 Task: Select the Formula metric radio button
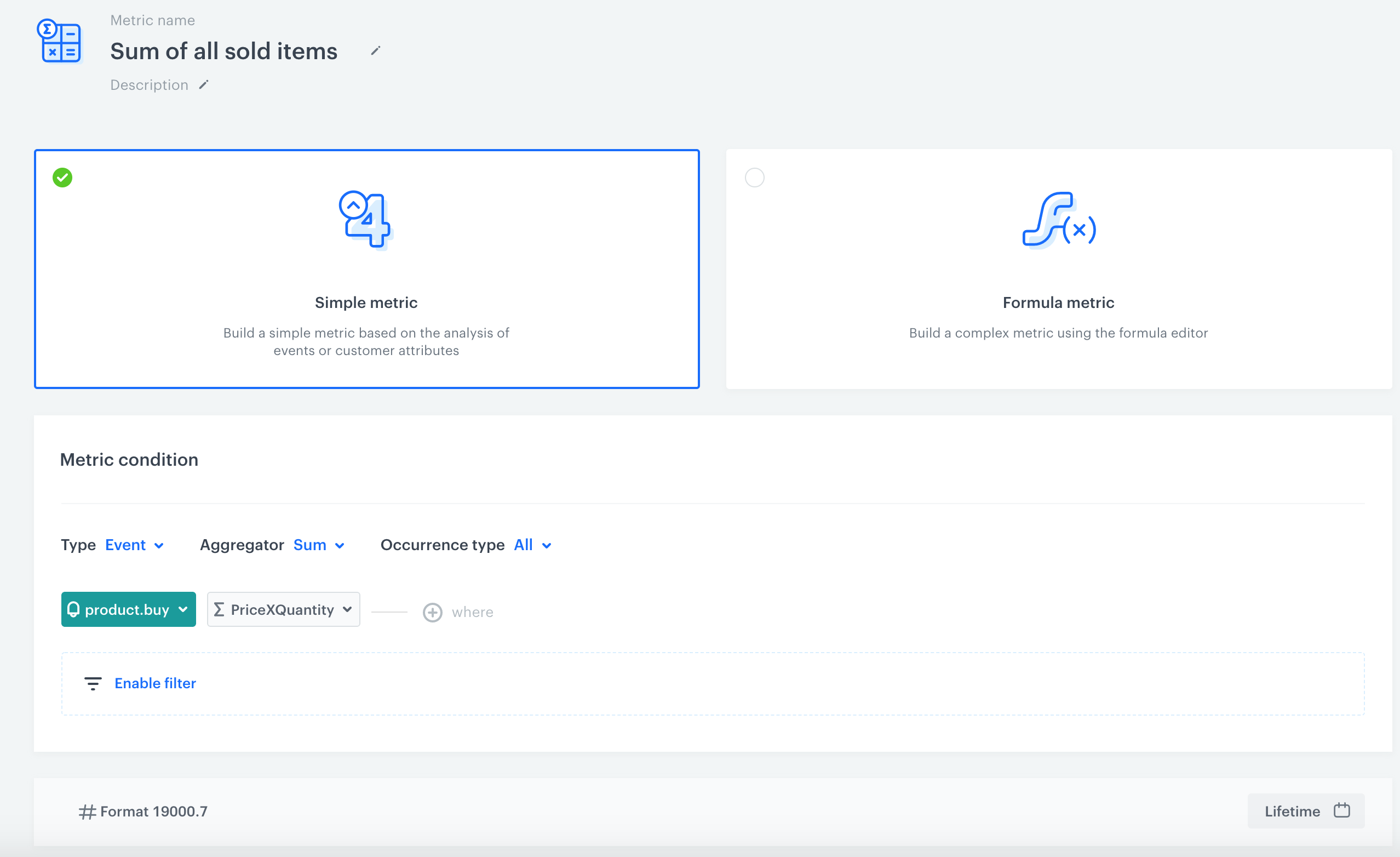point(755,178)
